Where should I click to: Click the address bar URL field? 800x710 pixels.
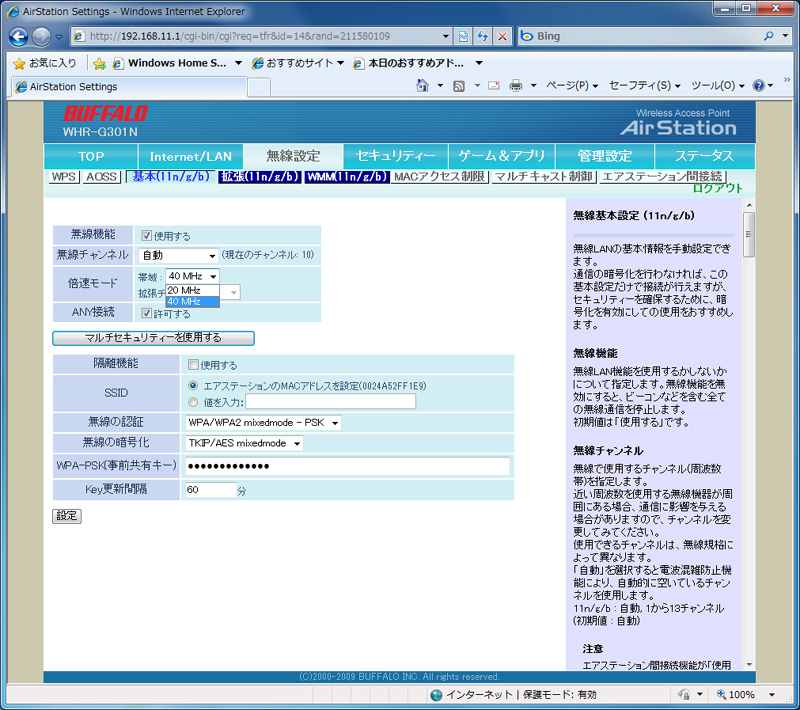[261, 36]
